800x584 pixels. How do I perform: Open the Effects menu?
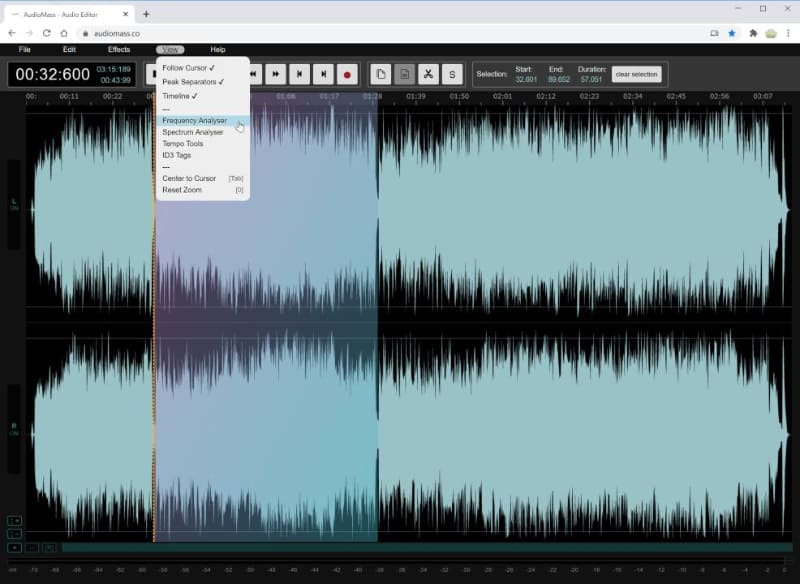point(119,49)
